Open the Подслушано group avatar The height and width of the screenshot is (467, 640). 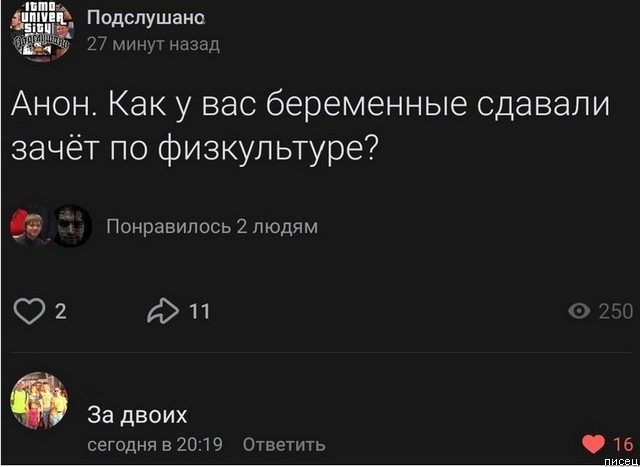click(40, 31)
